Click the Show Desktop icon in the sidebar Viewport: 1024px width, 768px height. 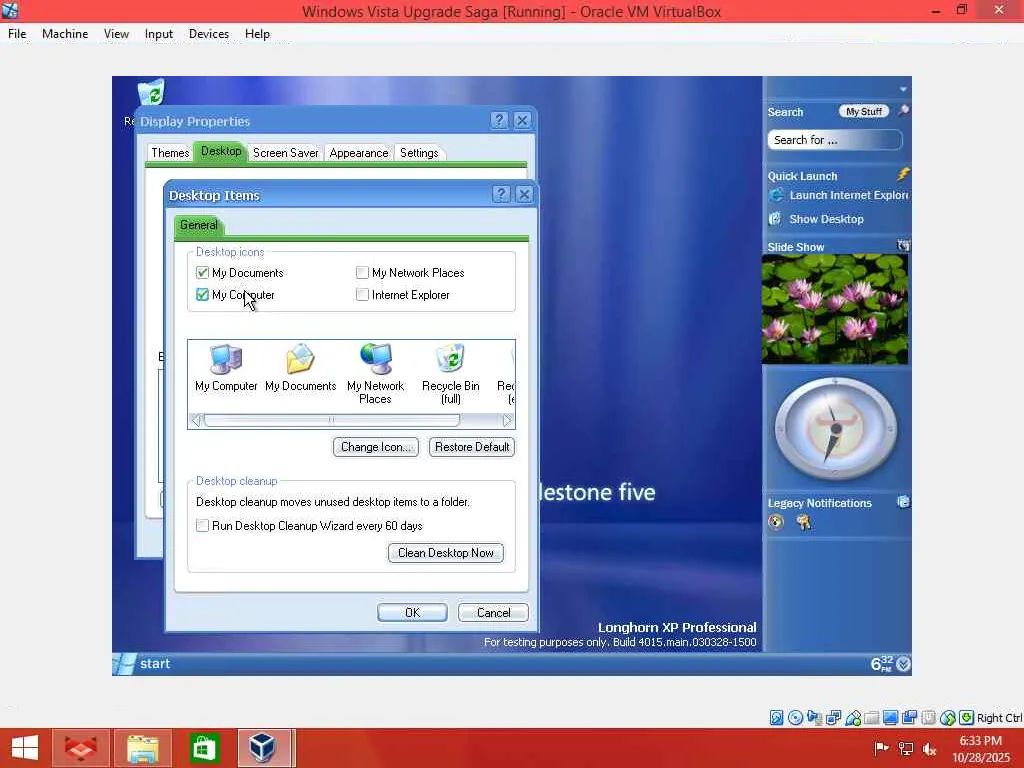point(776,219)
